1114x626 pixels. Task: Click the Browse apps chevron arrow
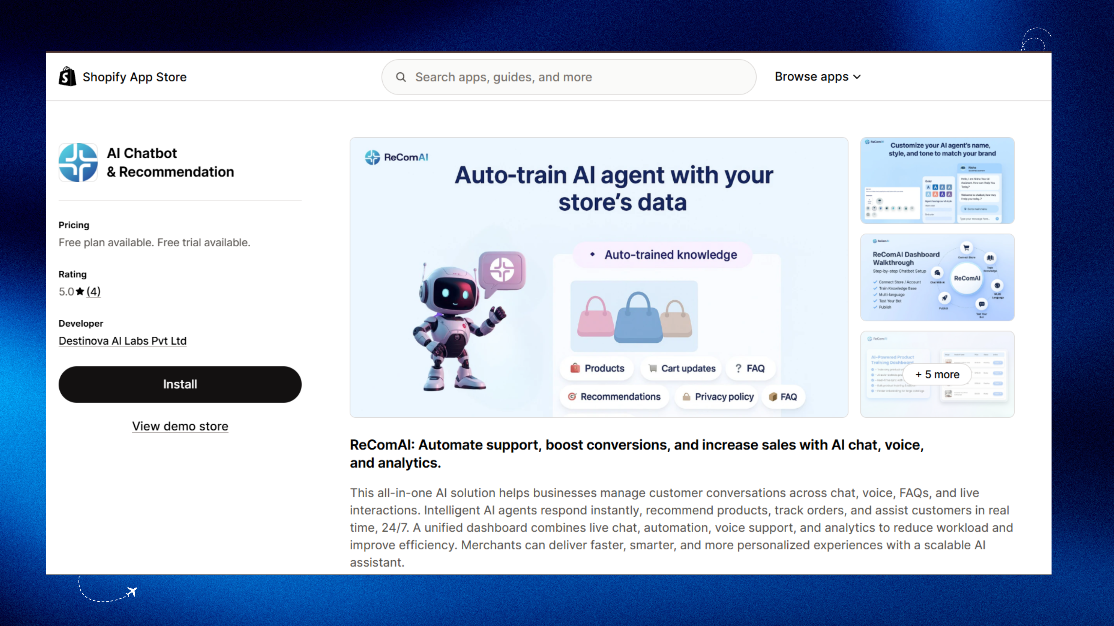pyautogui.click(x=857, y=77)
